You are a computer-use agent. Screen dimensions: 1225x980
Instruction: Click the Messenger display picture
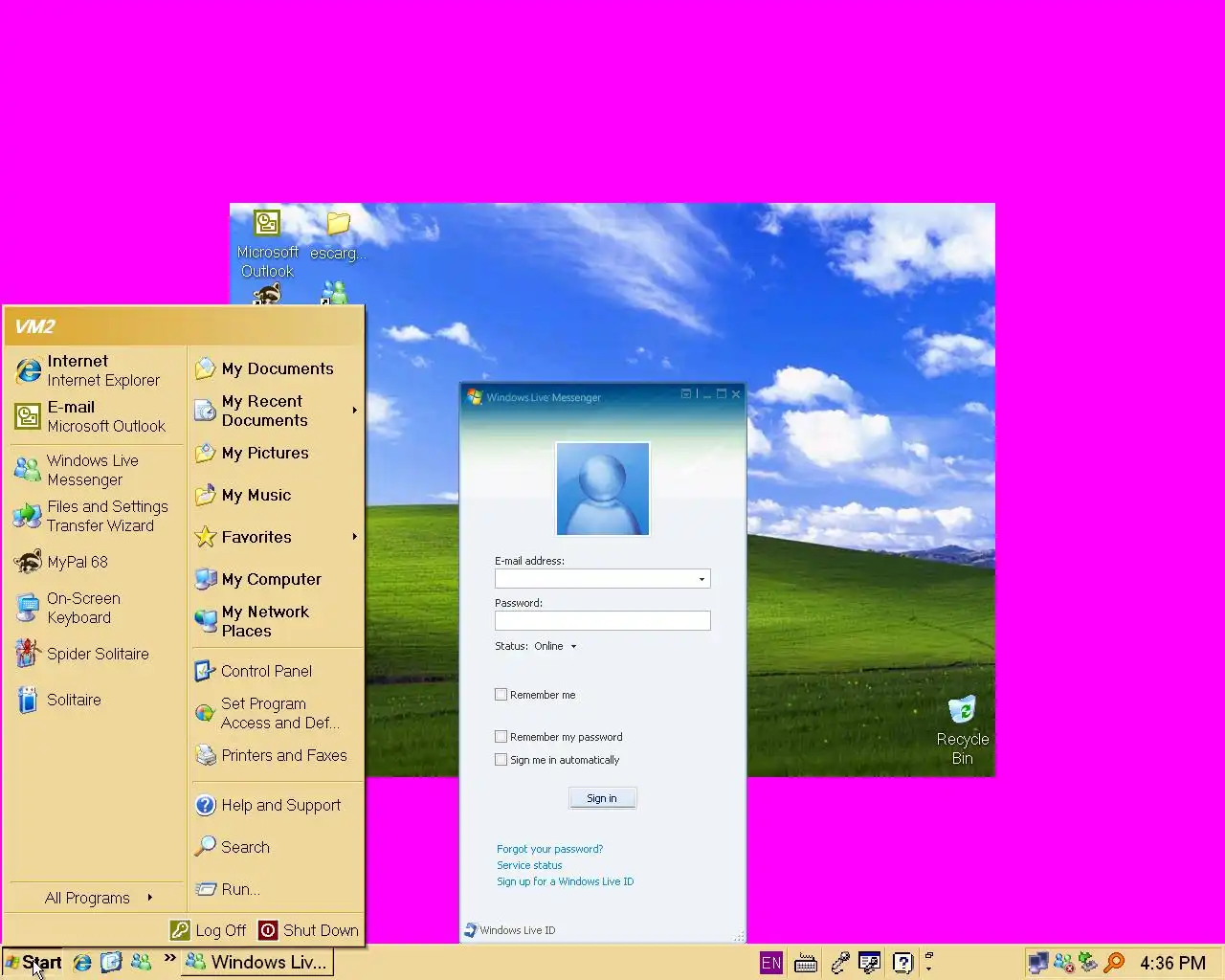[x=603, y=489]
